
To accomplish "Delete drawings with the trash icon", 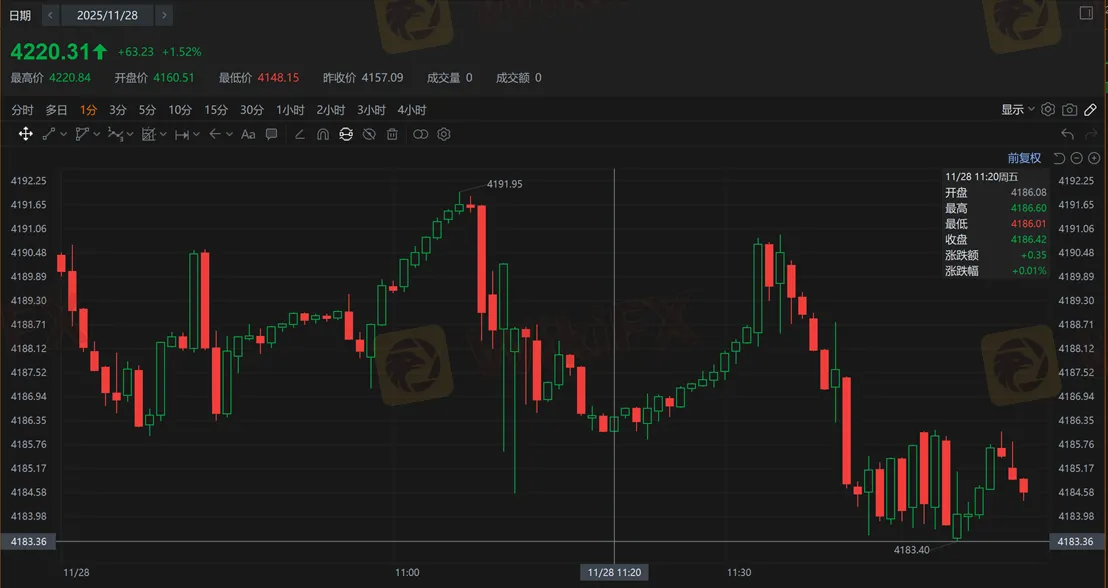I will pos(392,134).
